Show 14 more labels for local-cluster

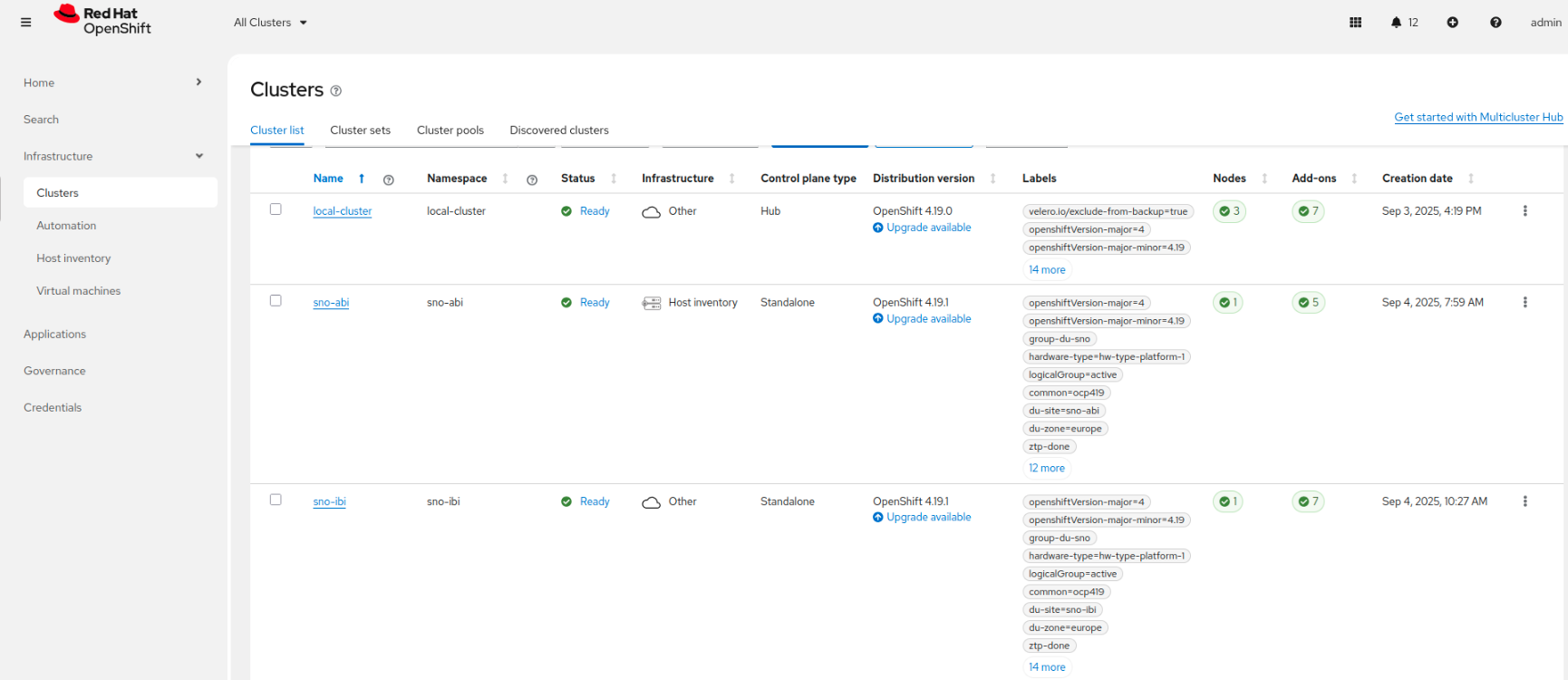pyautogui.click(x=1047, y=270)
